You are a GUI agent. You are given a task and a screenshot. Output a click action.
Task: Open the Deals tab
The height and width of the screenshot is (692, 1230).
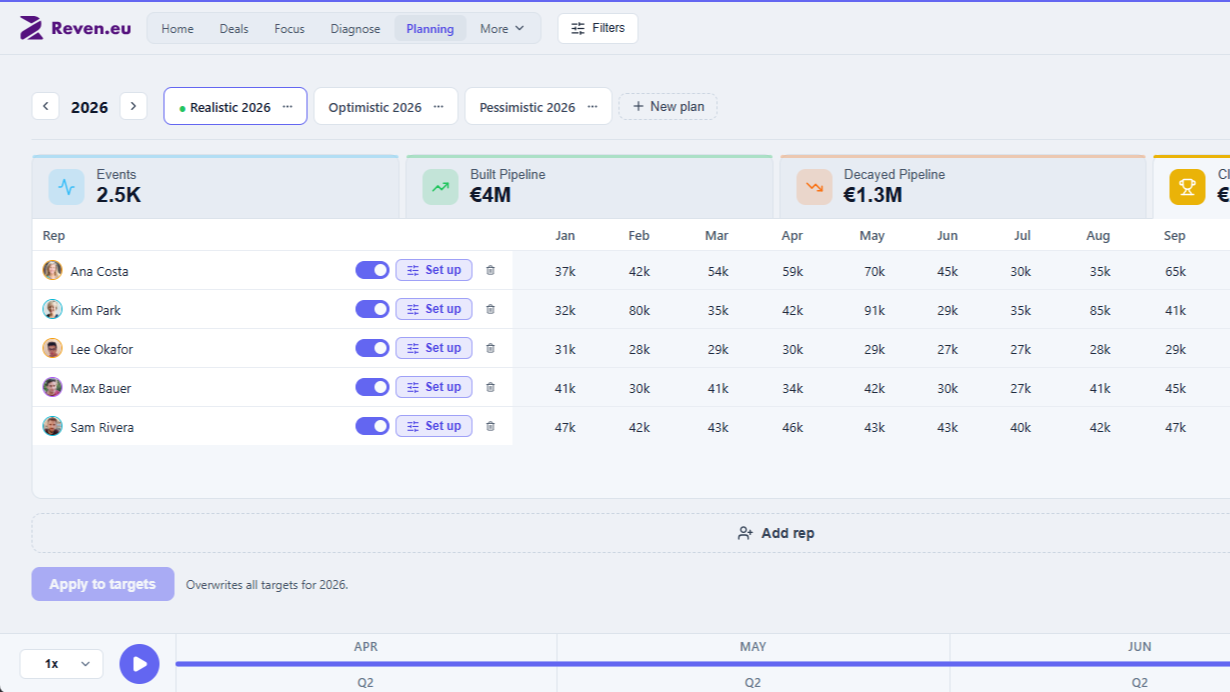[x=234, y=28]
